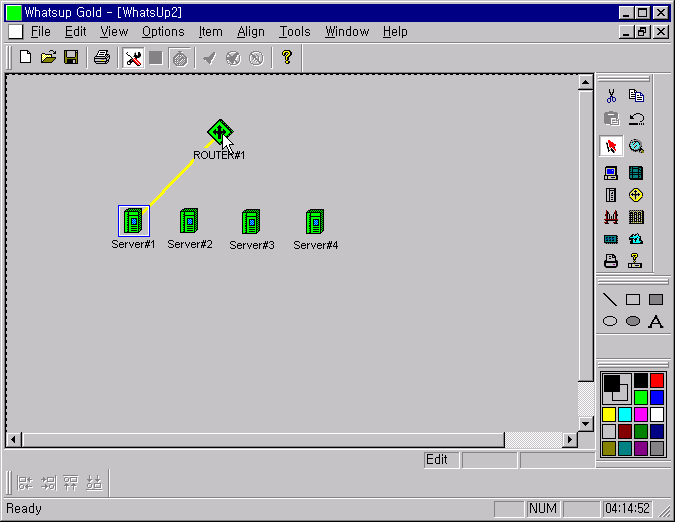Add a workstation computer device icon

(611, 173)
